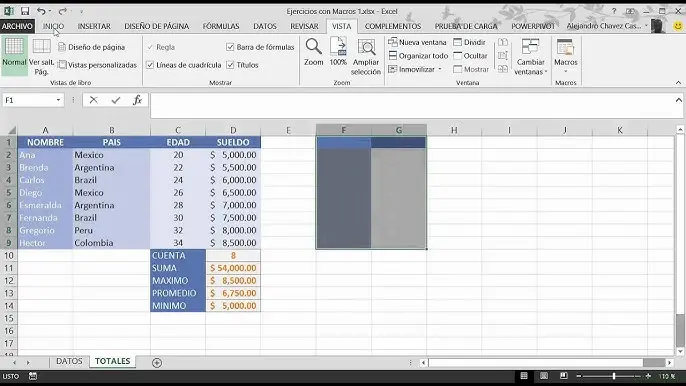
Task: Click Ampliar selección
Action: tap(366, 57)
